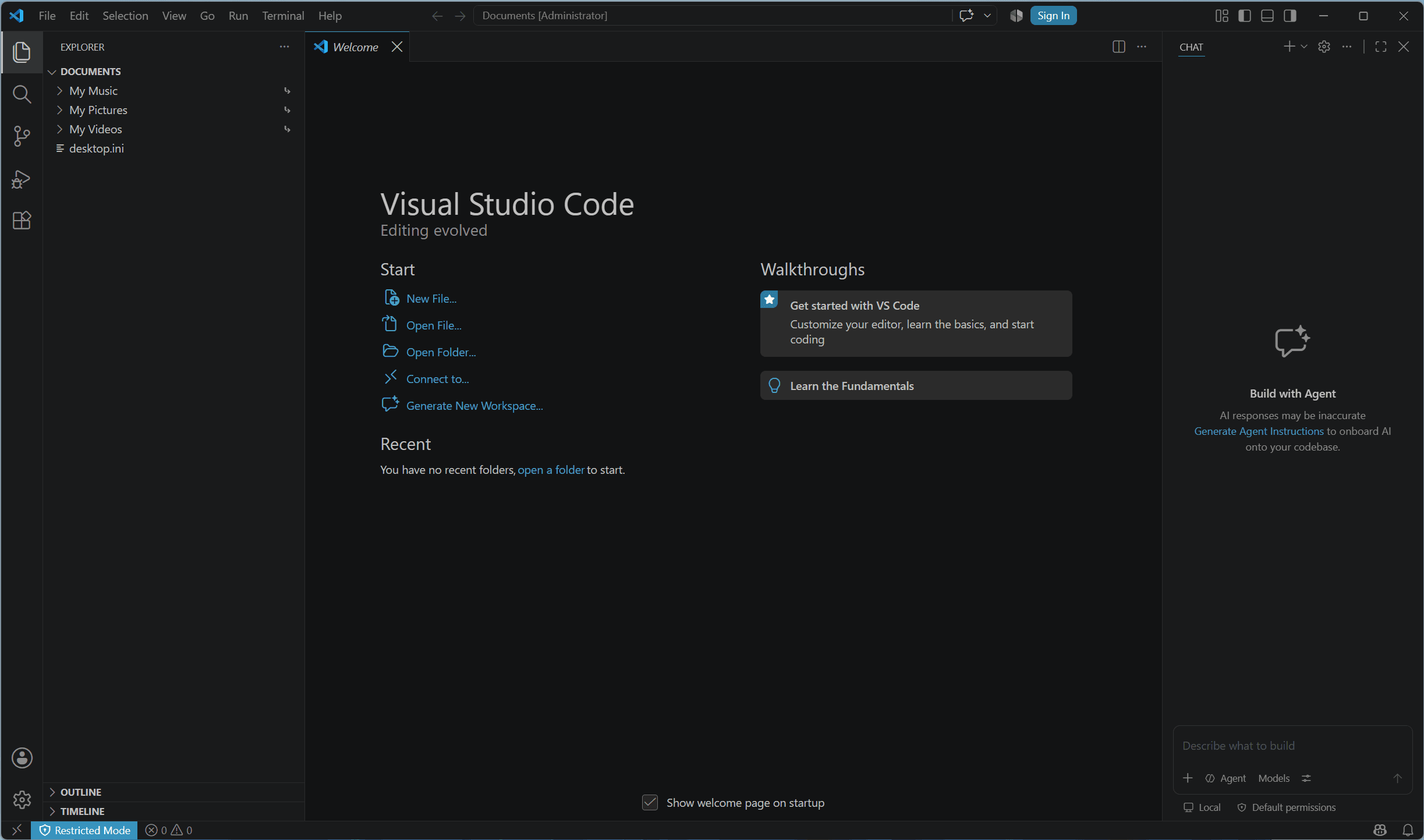Open the Help menu

(330, 16)
